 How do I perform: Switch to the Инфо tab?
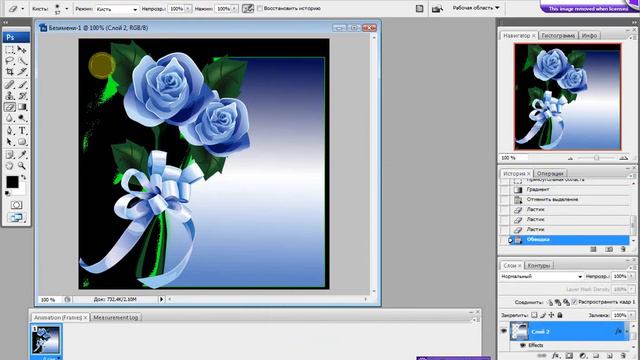pos(589,36)
